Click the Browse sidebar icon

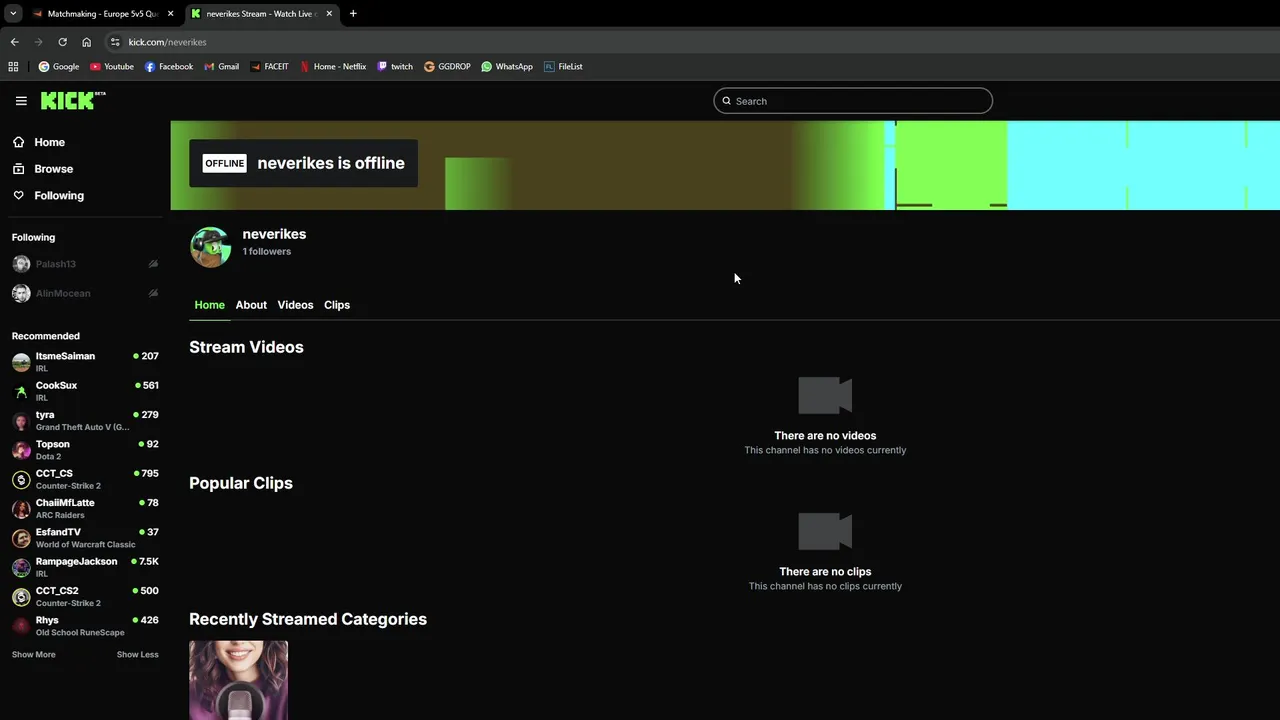point(18,169)
